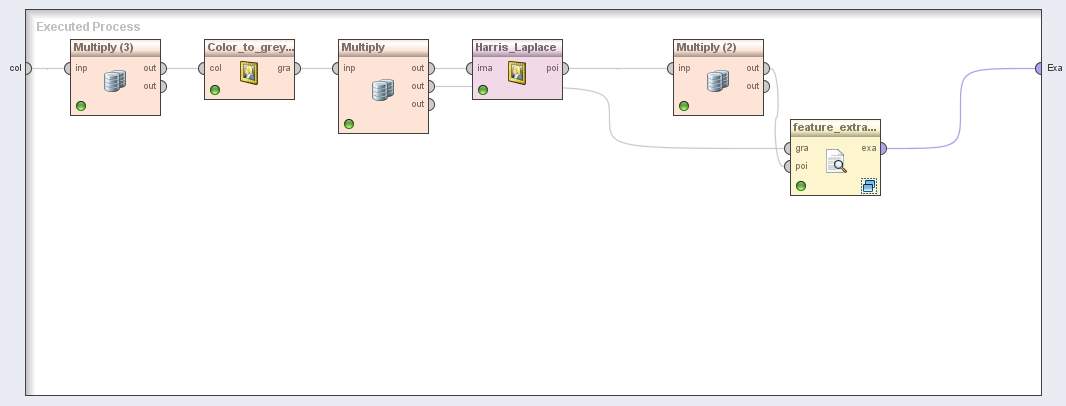Click the 'gra' output port on Color_to_grey

[x=296, y=68]
